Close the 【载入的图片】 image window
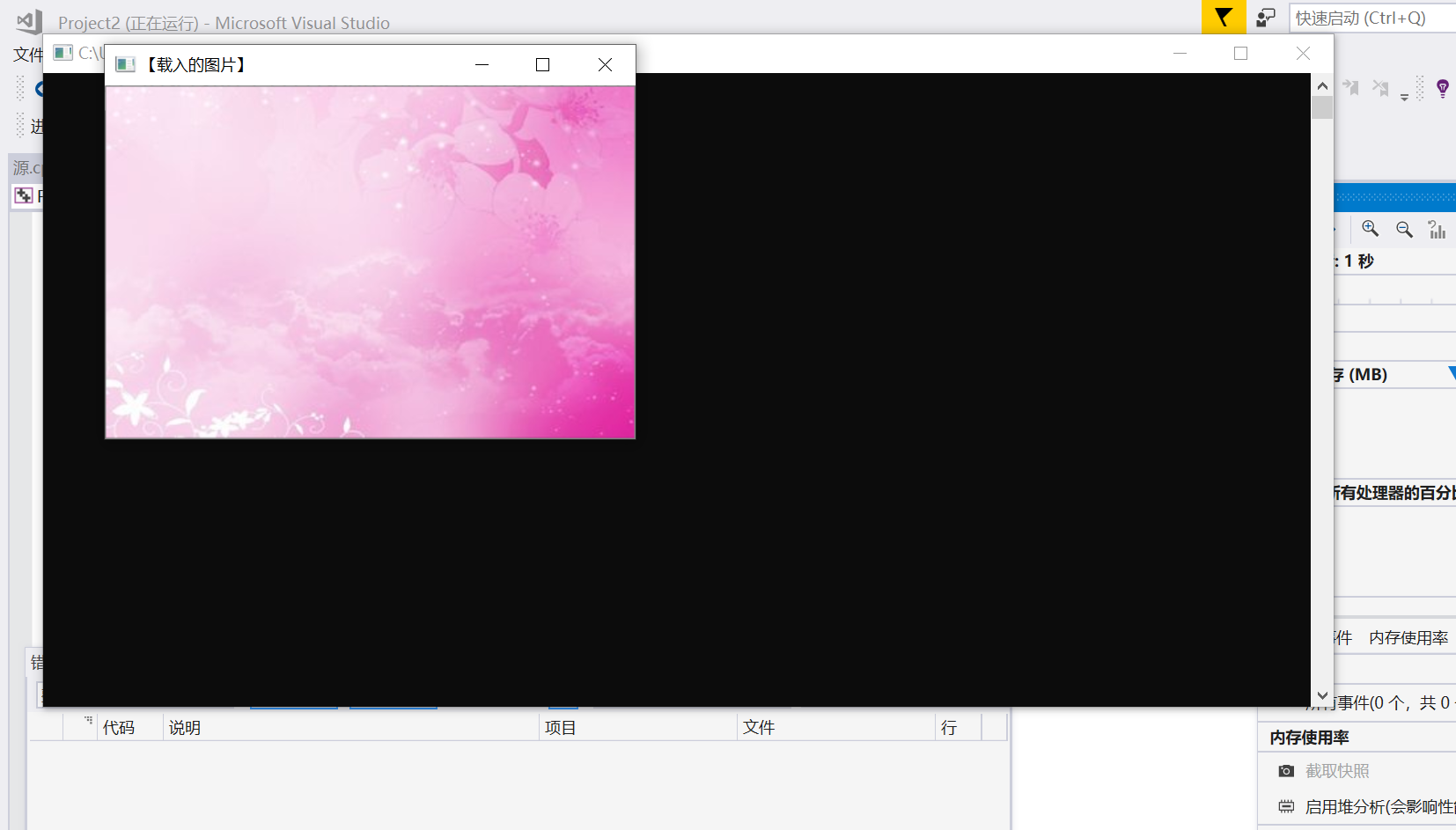Screen dimensions: 1456x830 point(605,64)
